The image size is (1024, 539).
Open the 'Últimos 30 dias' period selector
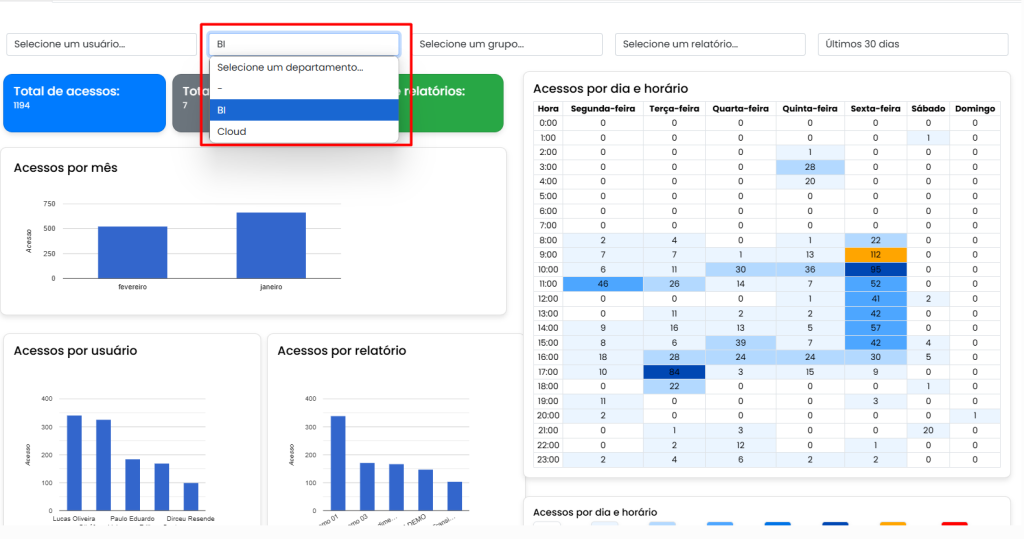[x=912, y=44]
